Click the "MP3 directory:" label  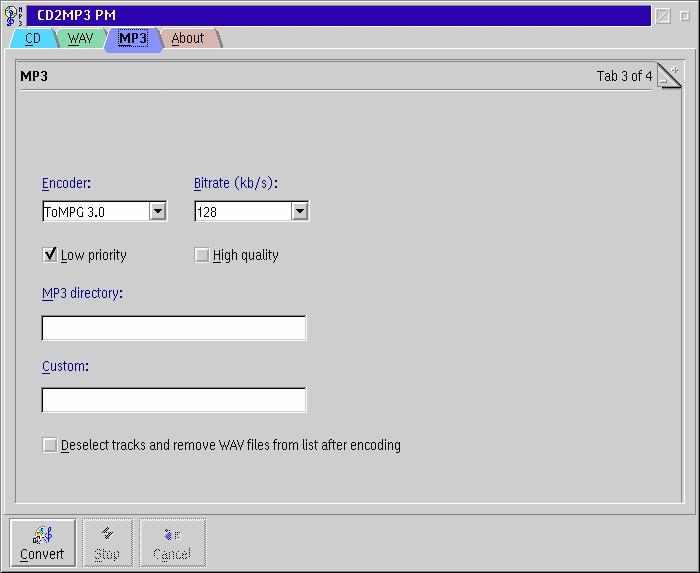(x=82, y=293)
